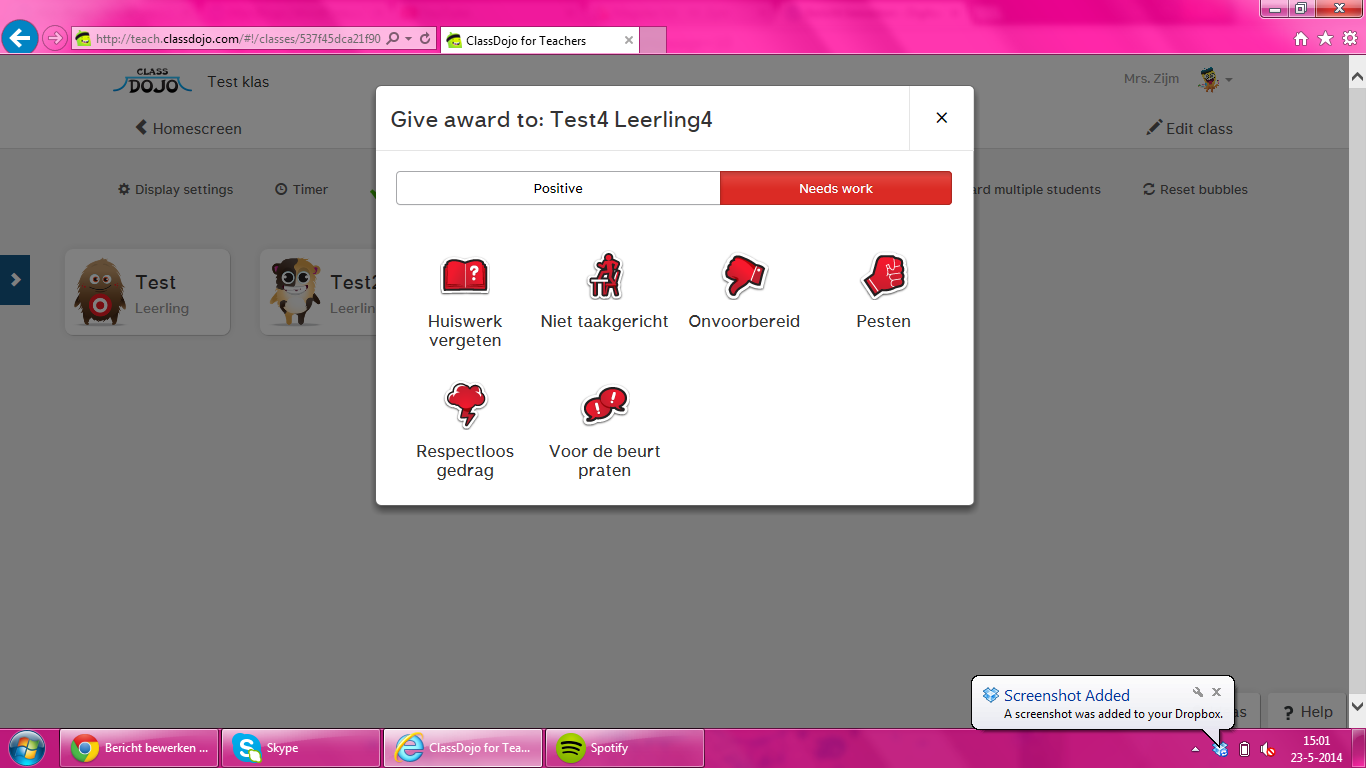The width and height of the screenshot is (1366, 768).
Task: Click the browser address bar
Action: (238, 39)
